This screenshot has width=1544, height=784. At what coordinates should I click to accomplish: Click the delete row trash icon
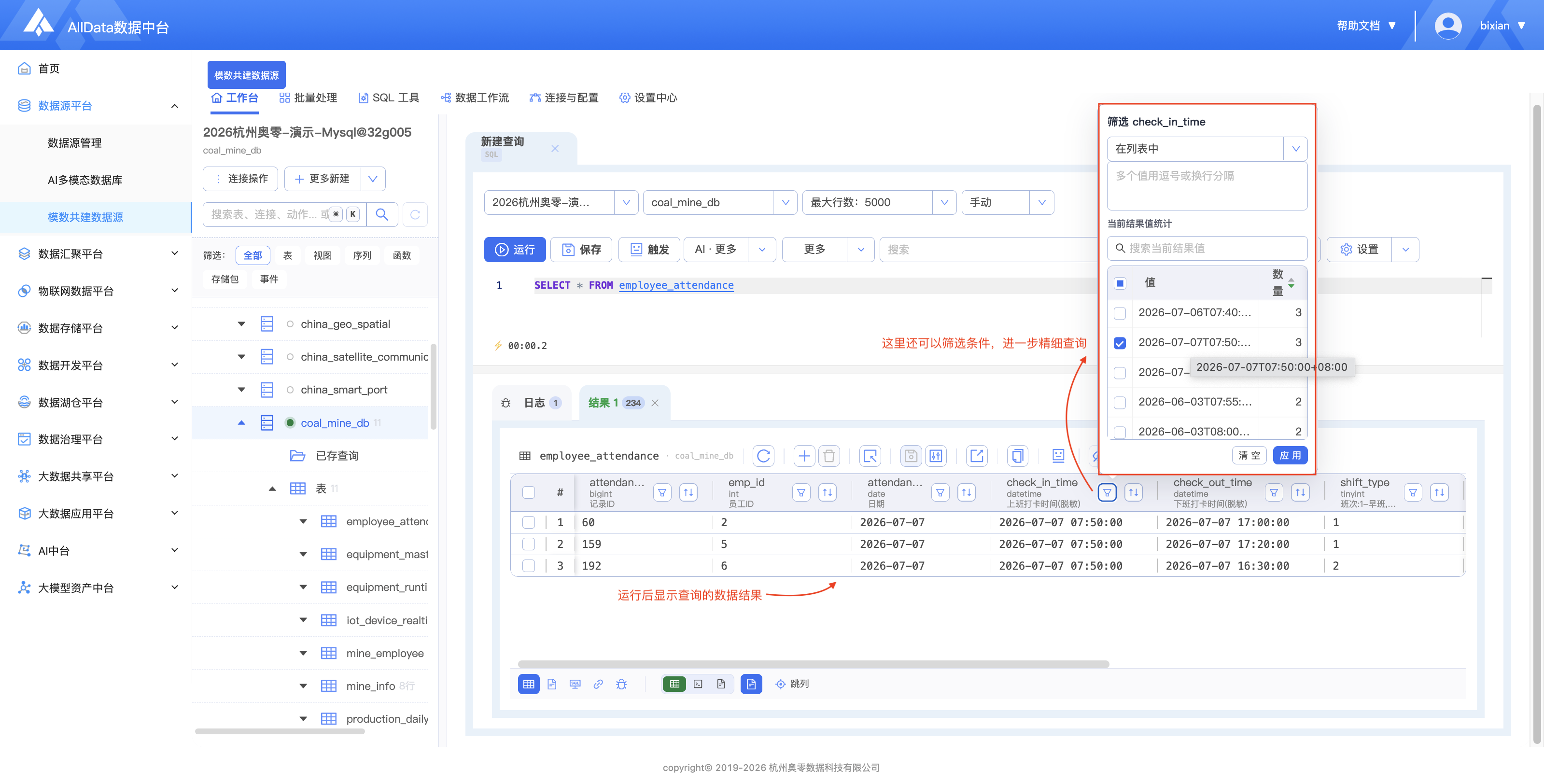tap(829, 456)
